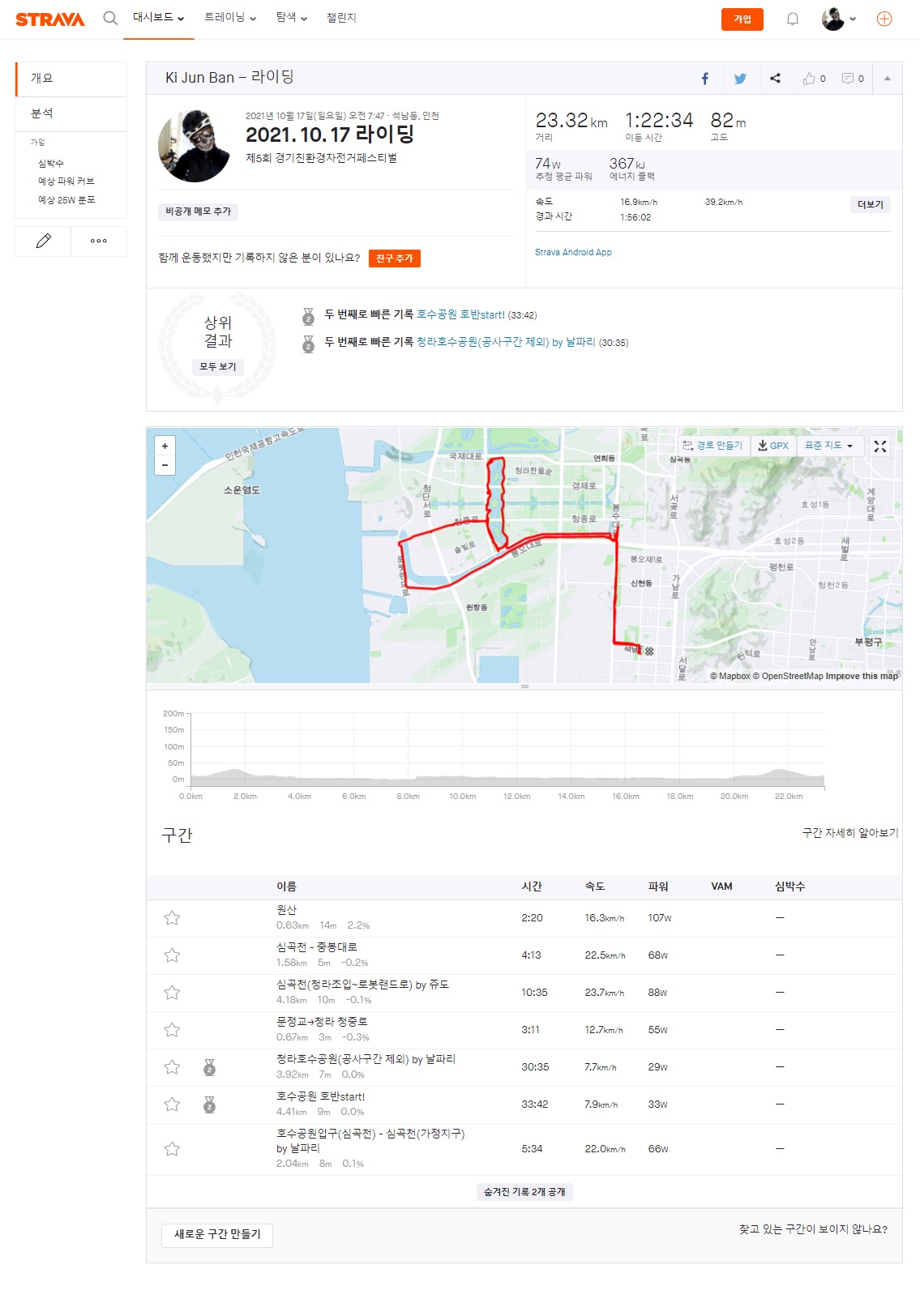The image size is (920, 1316).
Task: Open the 표준 지도 map style dropdown
Action: [x=827, y=446]
